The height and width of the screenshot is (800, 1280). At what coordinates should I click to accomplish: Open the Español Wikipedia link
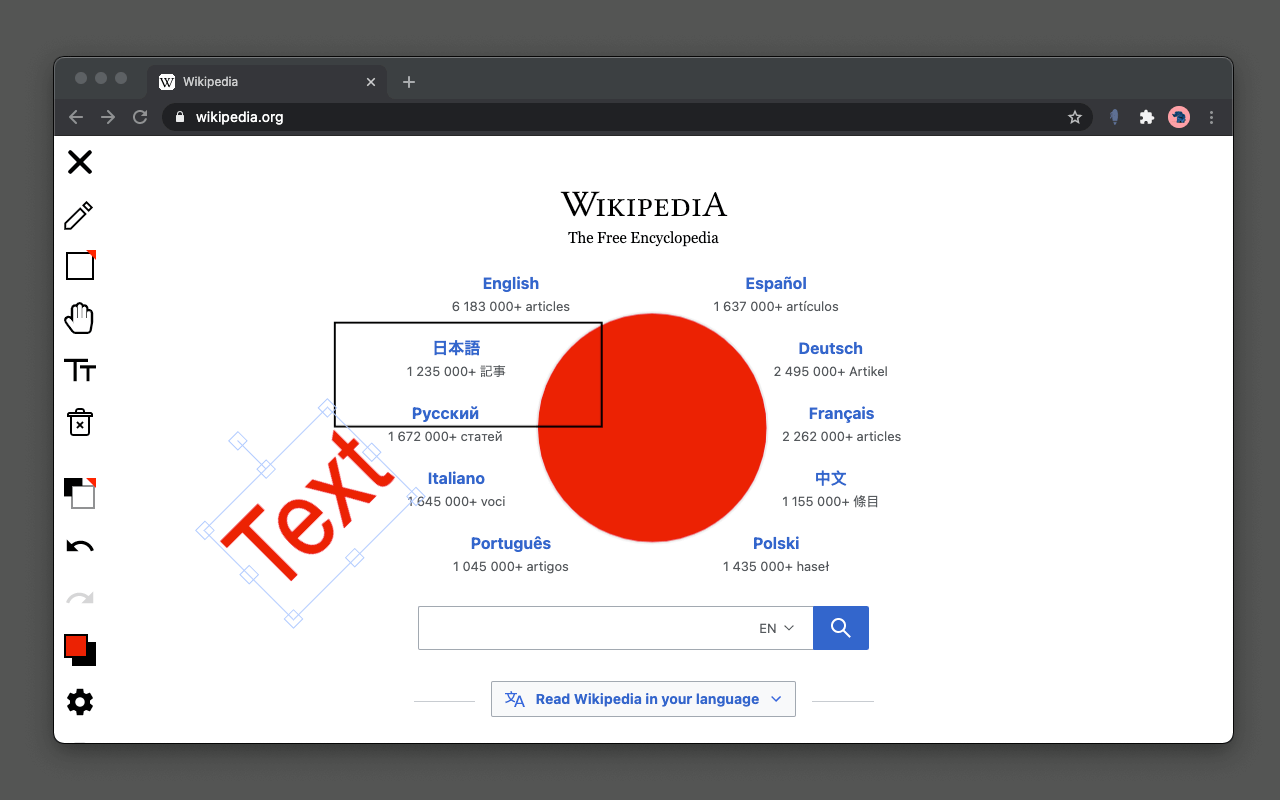[x=776, y=284]
